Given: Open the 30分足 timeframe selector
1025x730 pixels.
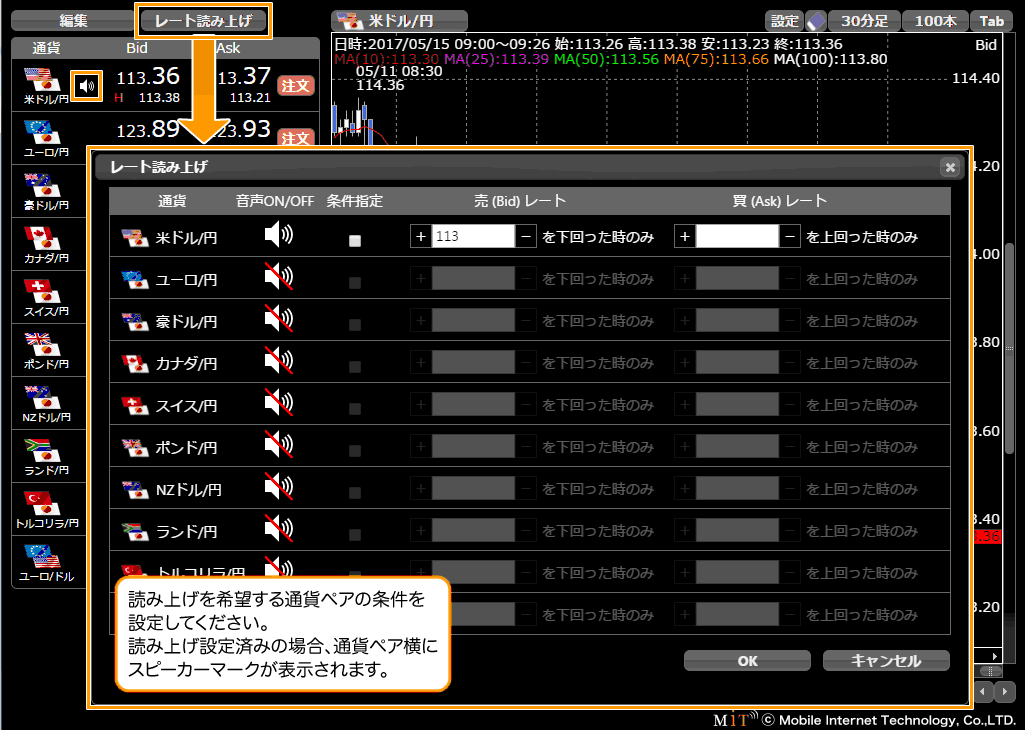Looking at the screenshot, I should 864,21.
